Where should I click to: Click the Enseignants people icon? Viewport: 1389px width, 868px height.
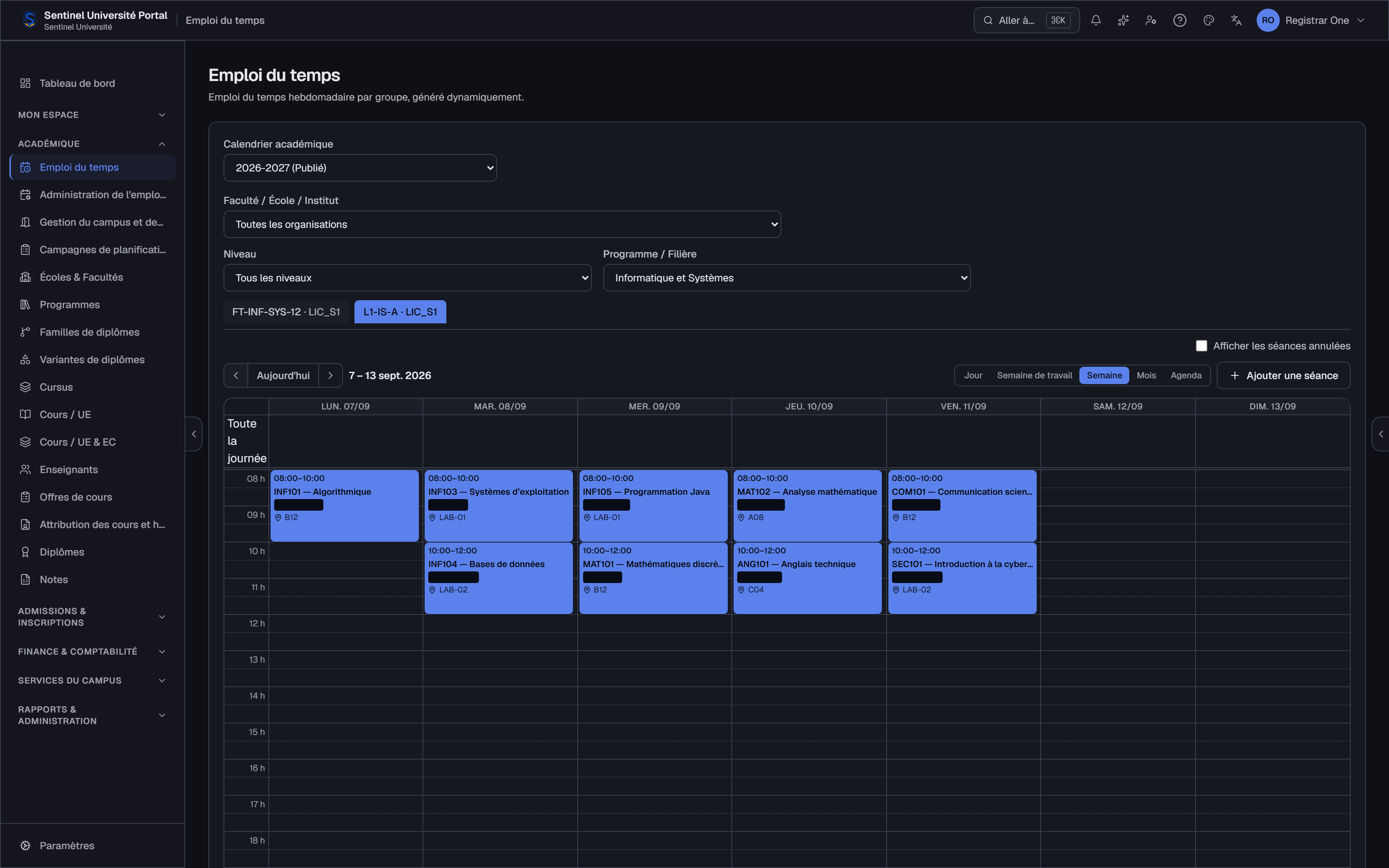pyautogui.click(x=25, y=469)
